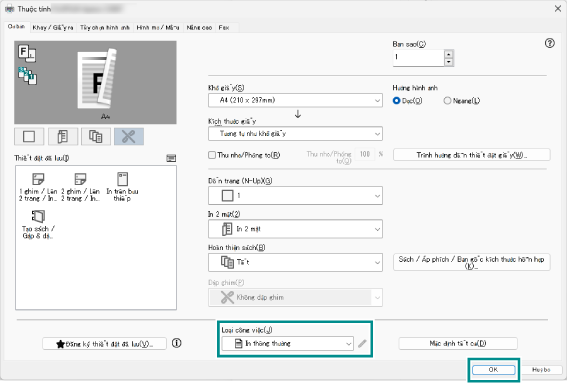Open the Khổ giấy paper size dropdown

point(295,100)
